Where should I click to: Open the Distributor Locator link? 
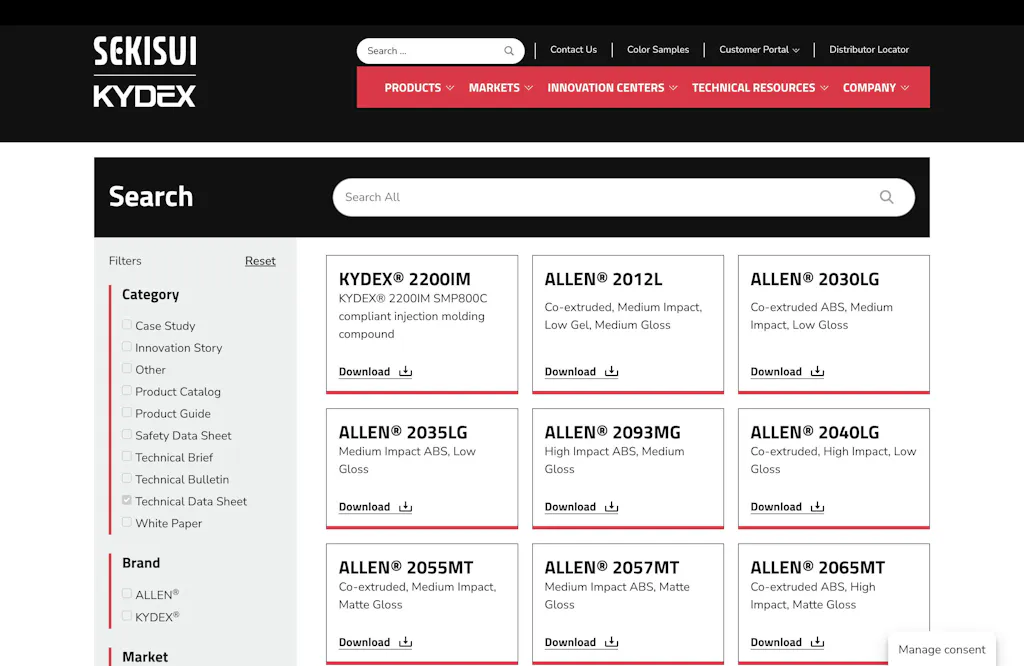[869, 50]
